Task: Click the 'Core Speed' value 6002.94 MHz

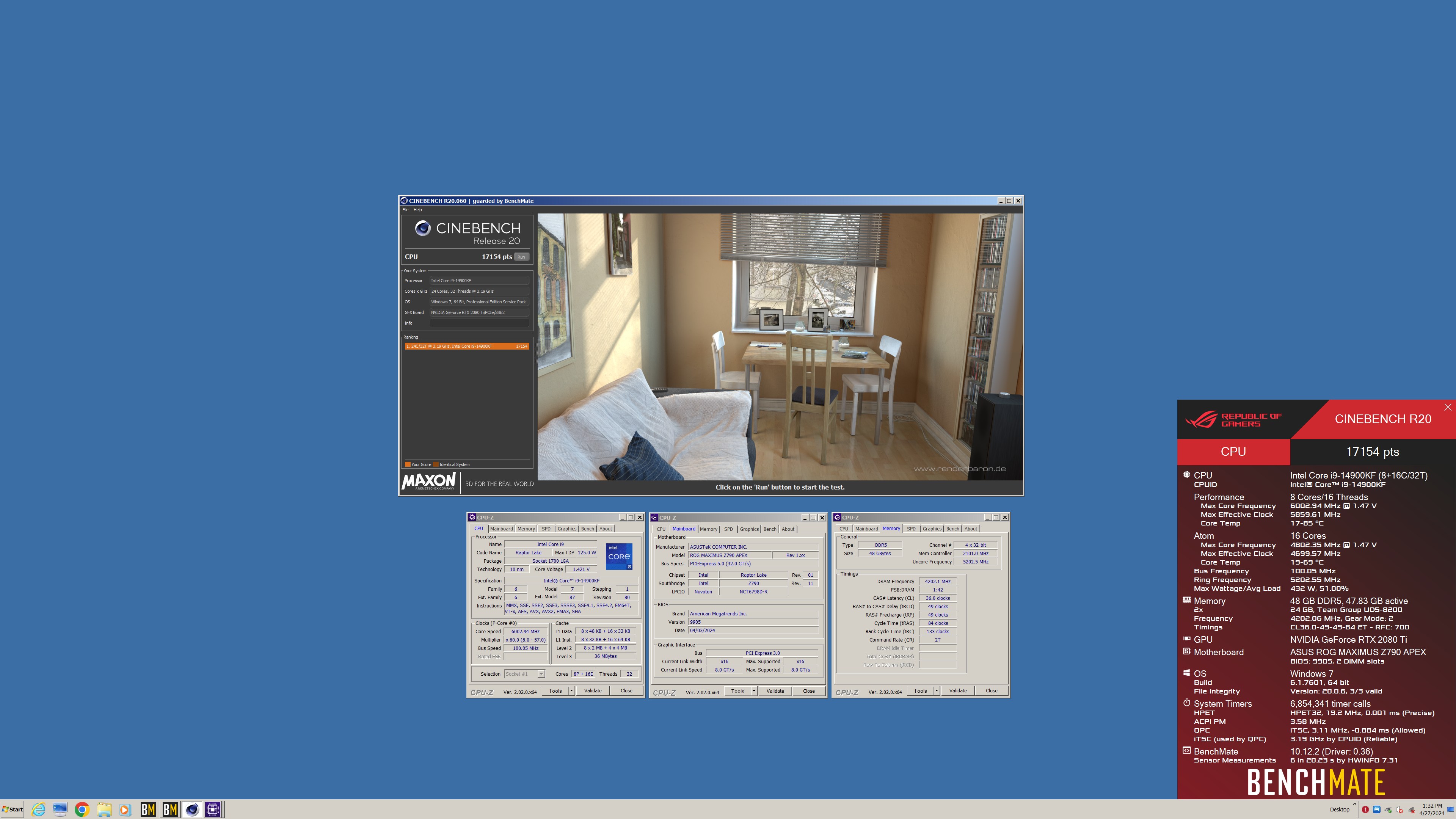Action: point(526,631)
